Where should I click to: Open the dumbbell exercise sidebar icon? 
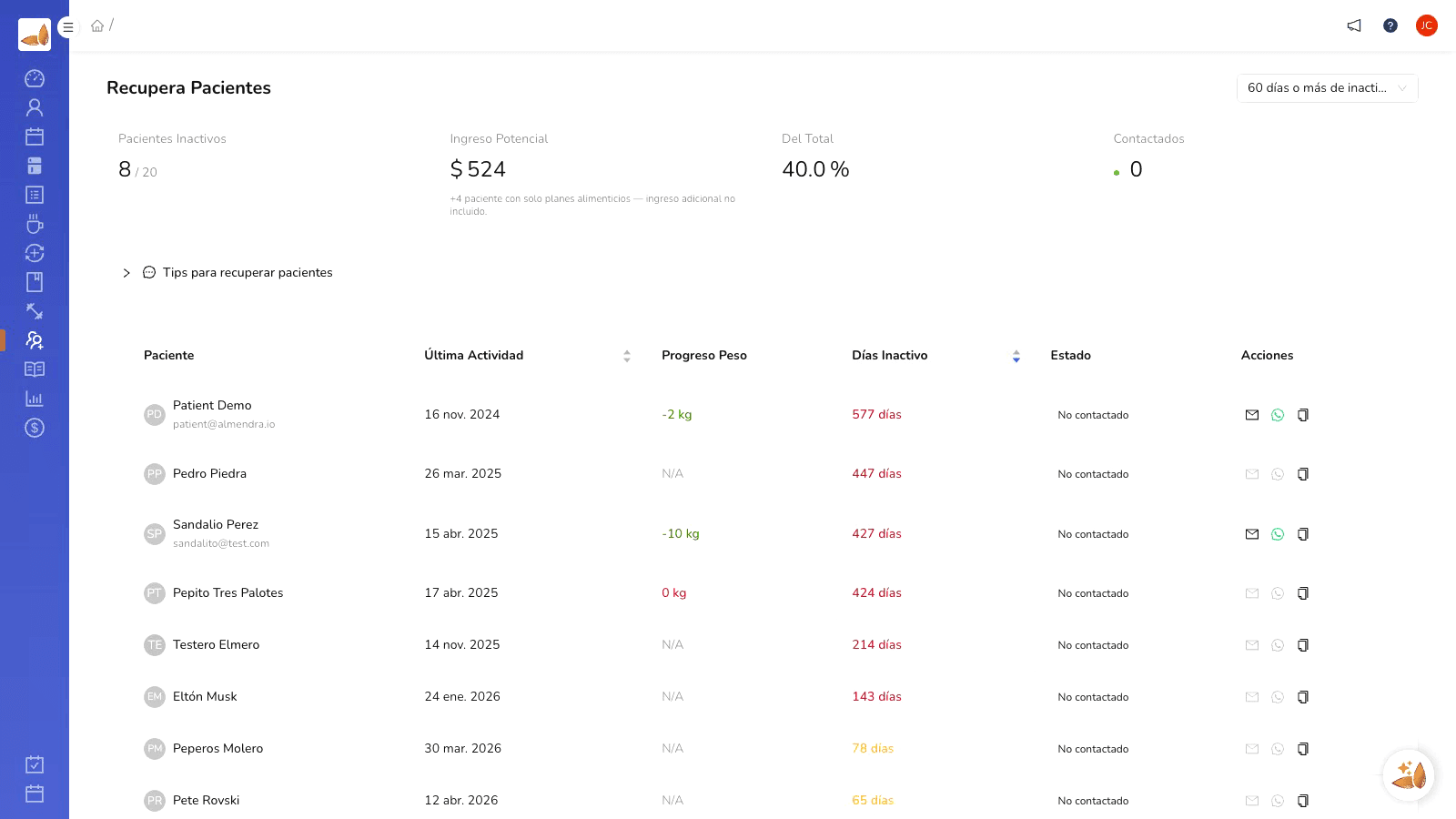35,311
